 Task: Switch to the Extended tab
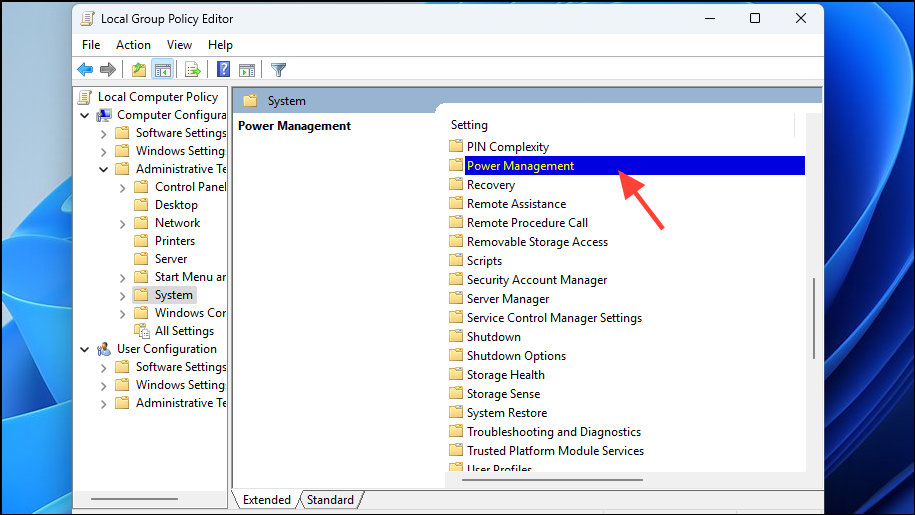267,500
